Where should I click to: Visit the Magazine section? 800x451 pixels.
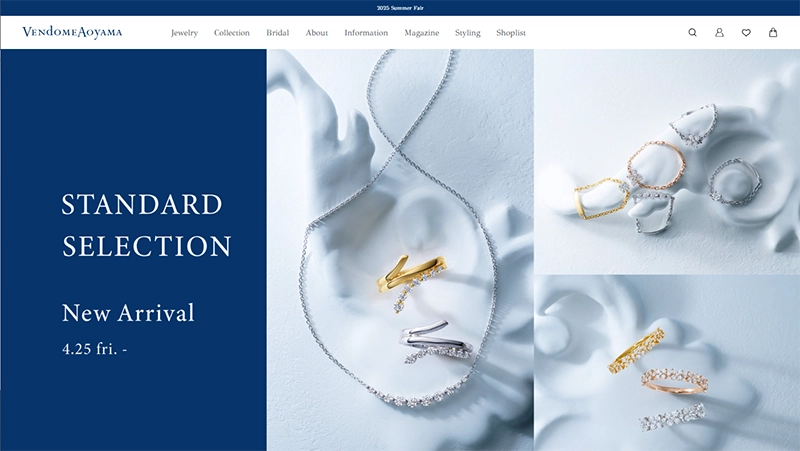click(421, 33)
